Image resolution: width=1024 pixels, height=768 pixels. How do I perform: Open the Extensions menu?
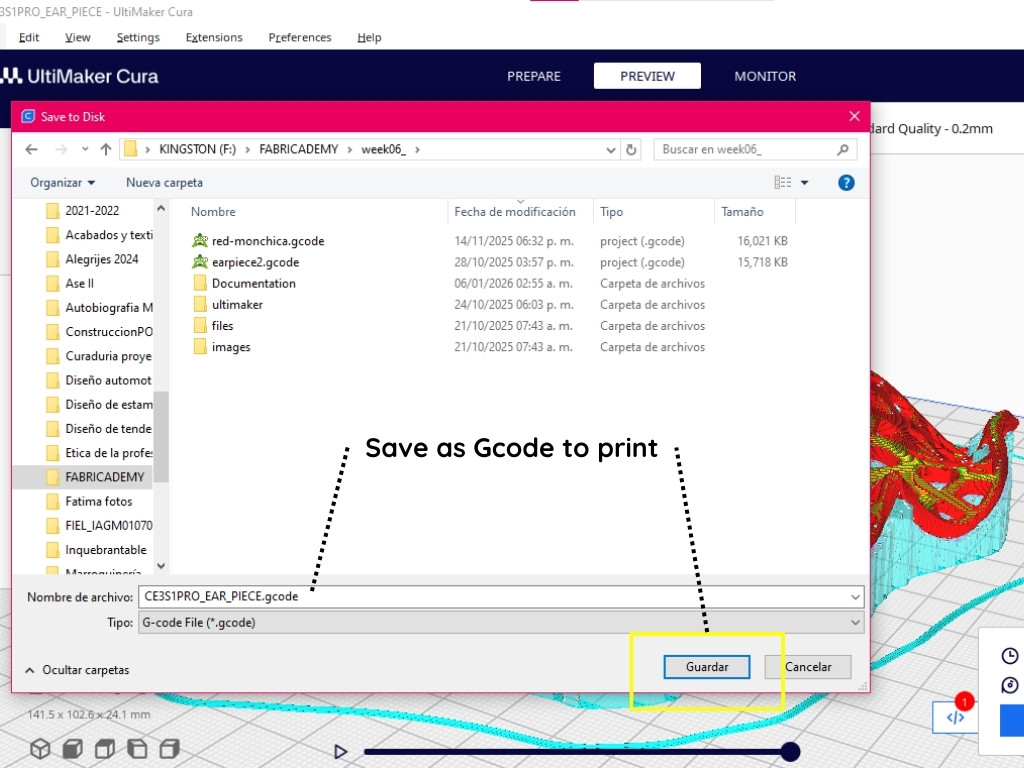click(214, 38)
